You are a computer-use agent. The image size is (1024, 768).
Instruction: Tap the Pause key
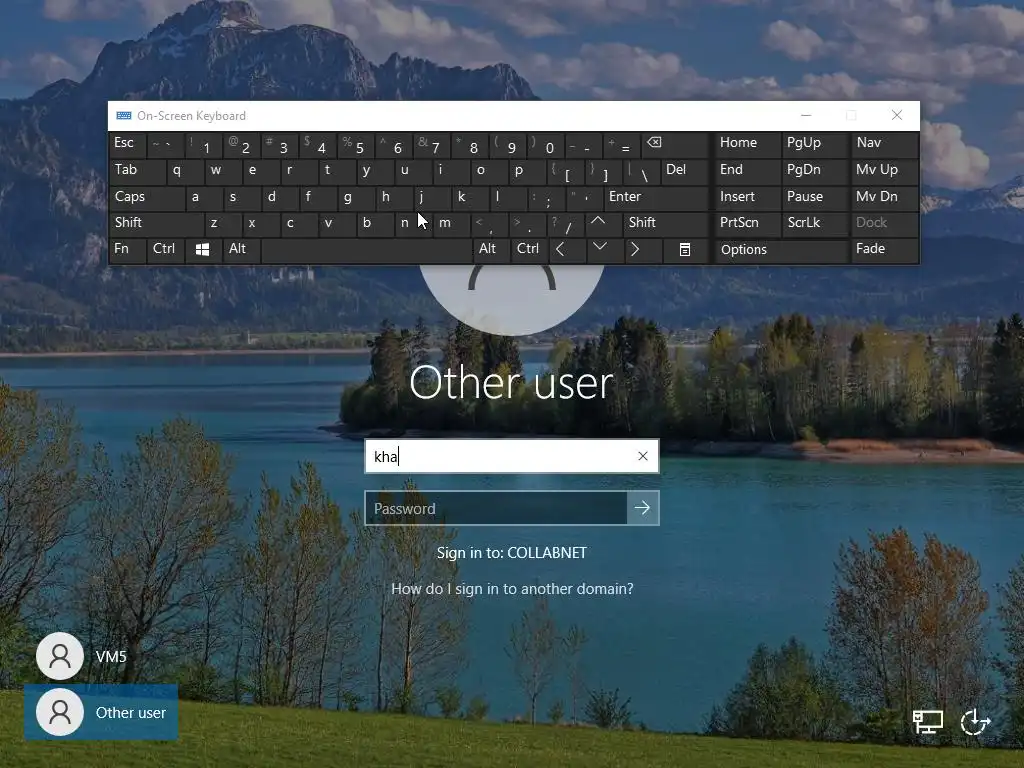click(814, 197)
